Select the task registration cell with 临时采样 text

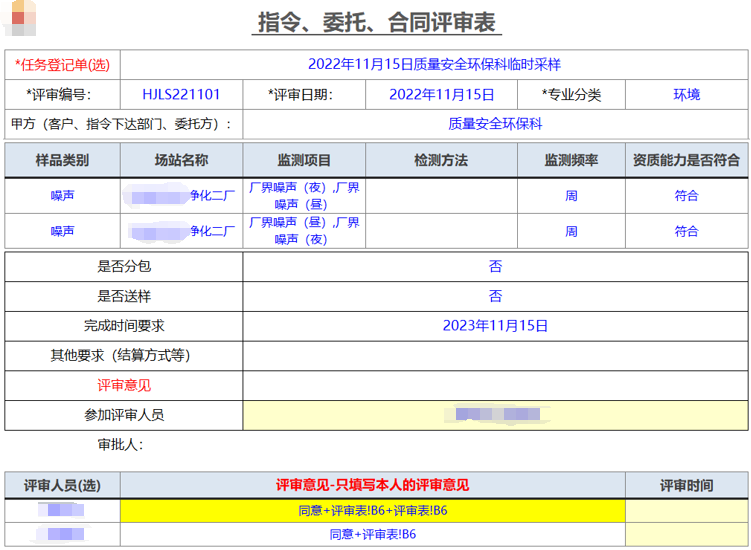coord(433,65)
